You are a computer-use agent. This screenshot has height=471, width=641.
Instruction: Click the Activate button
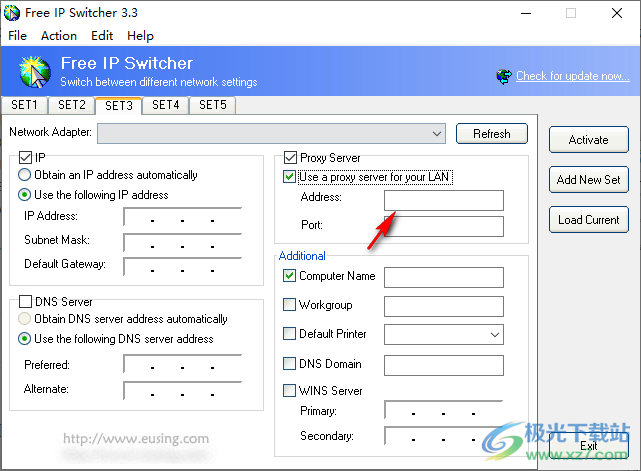tap(589, 140)
